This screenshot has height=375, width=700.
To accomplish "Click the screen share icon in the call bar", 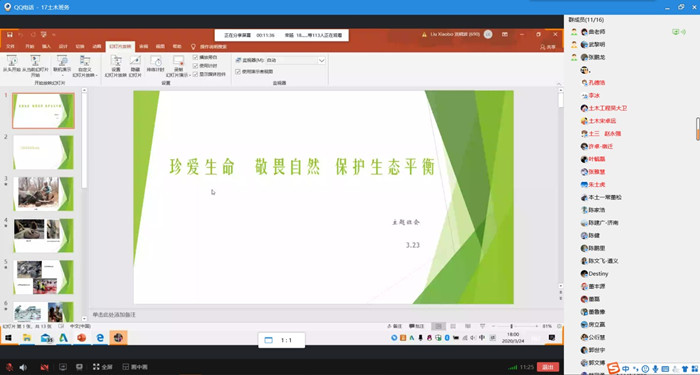I will (63, 367).
